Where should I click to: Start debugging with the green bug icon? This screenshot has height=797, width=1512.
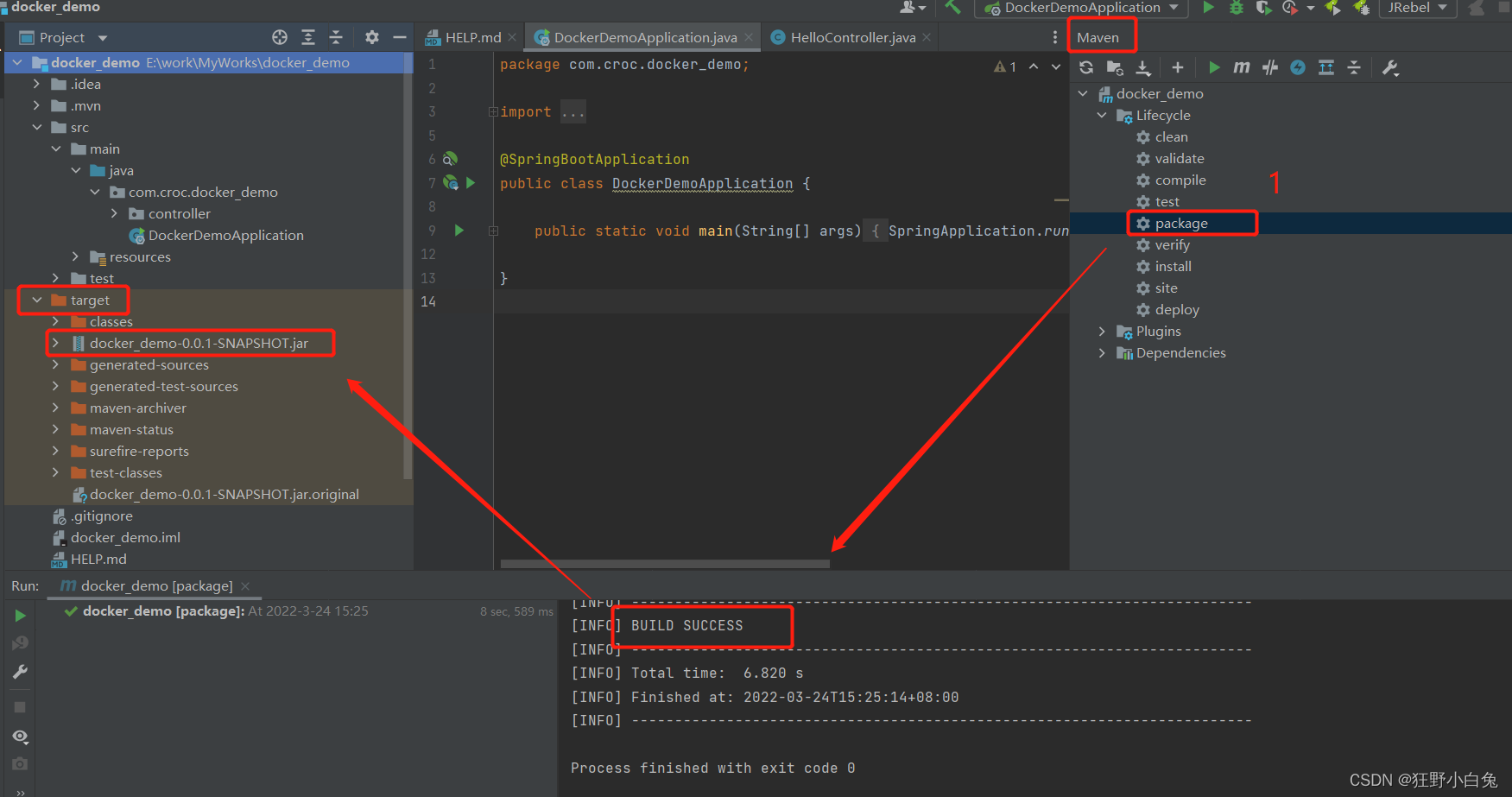tap(1237, 7)
